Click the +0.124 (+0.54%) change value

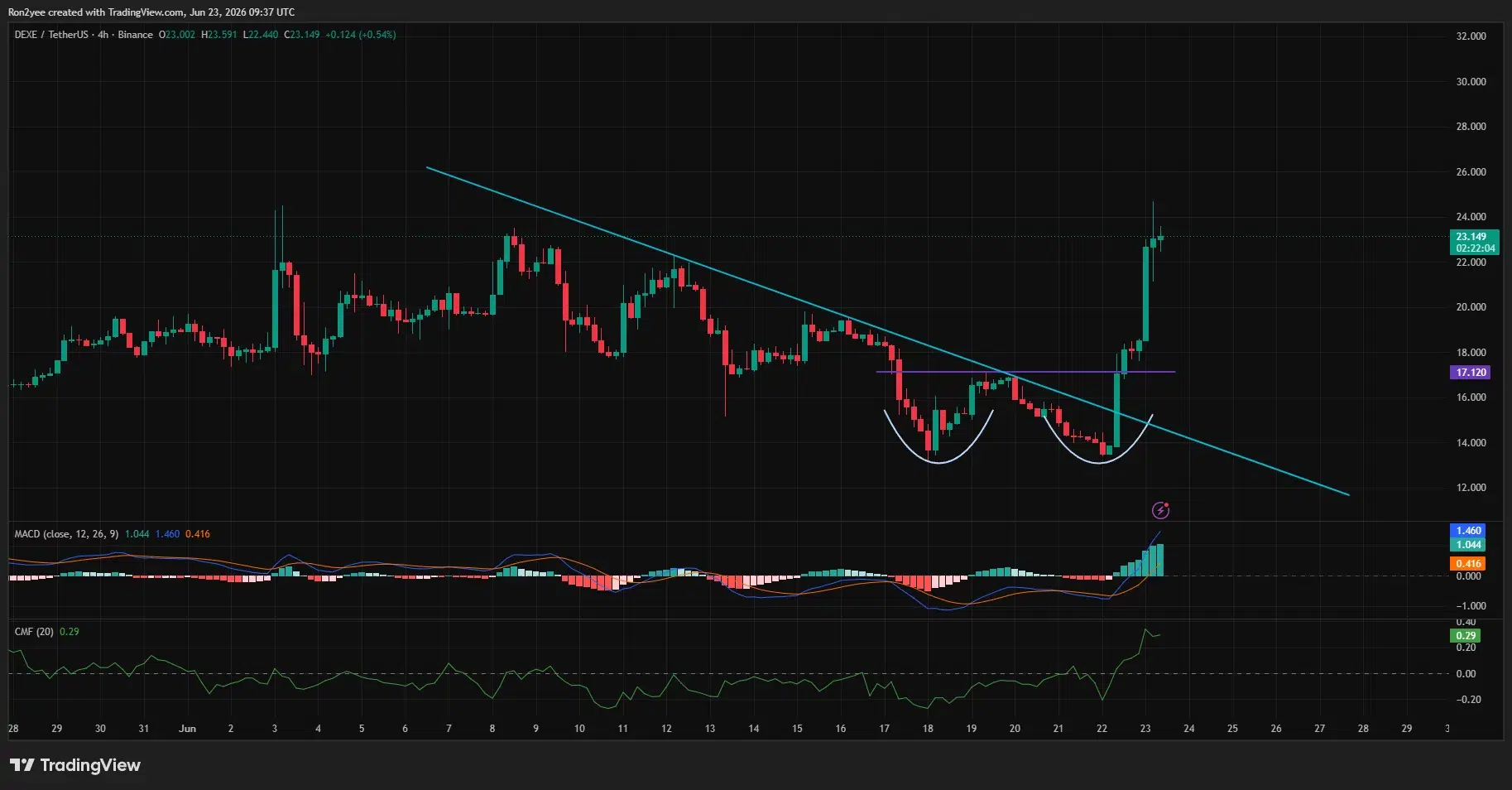[x=360, y=35]
